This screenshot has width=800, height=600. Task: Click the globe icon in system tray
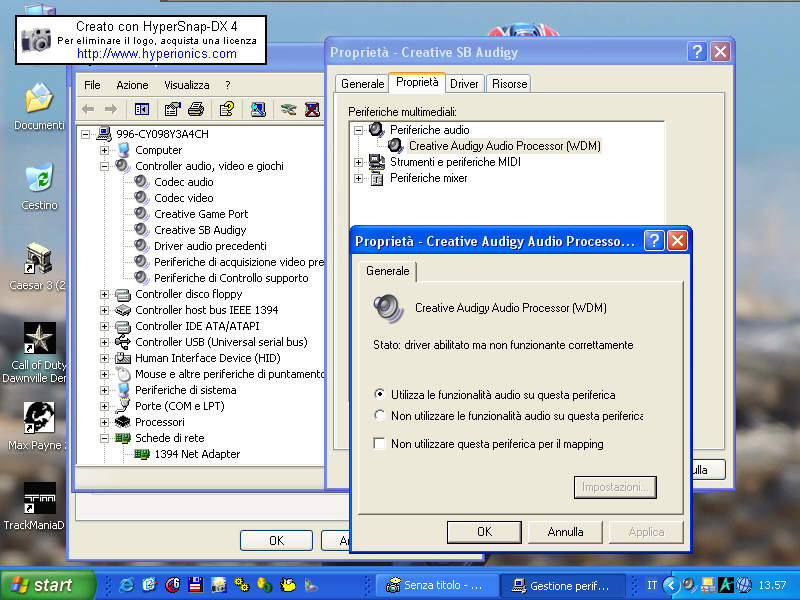tap(744, 585)
